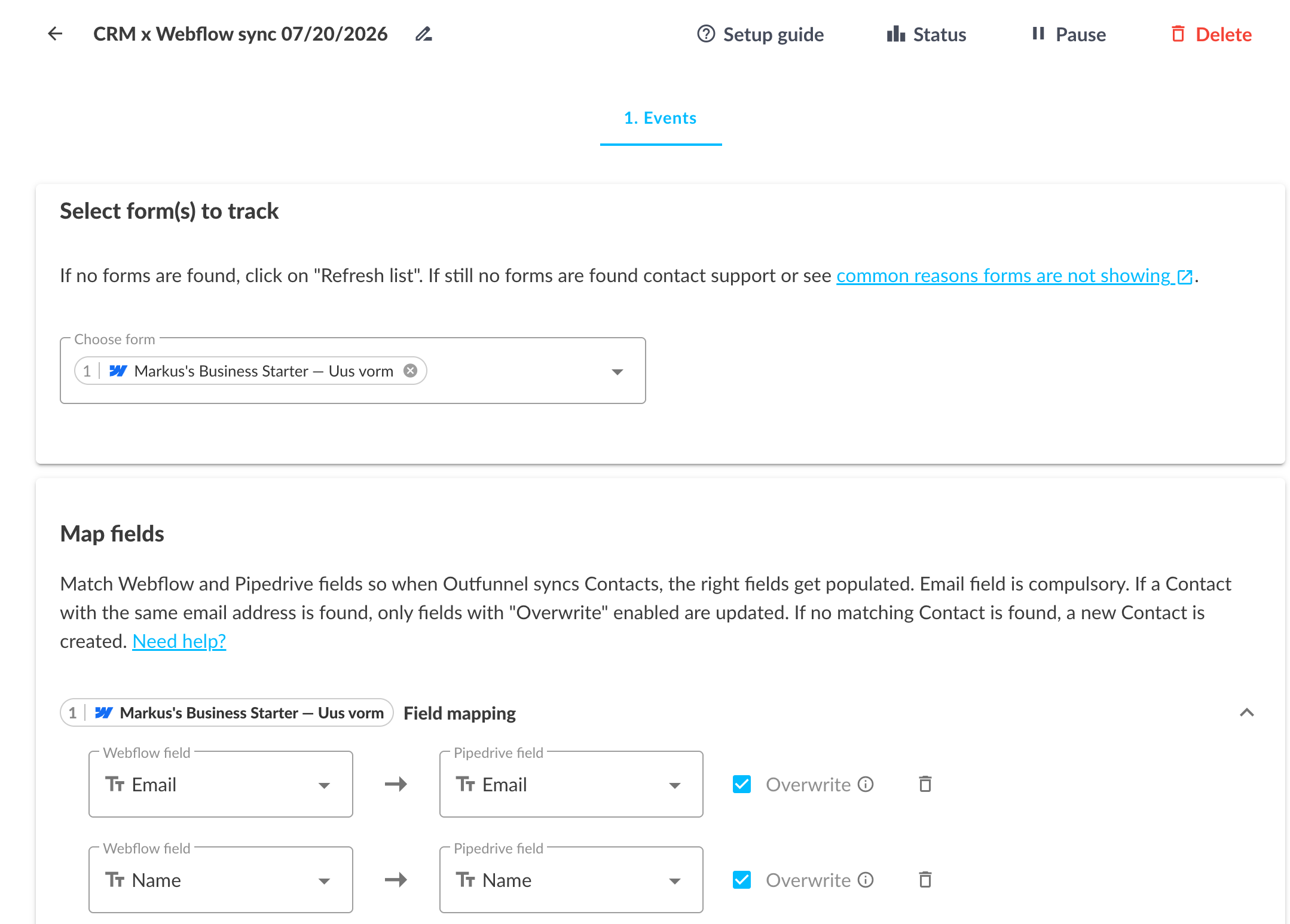This screenshot has width=1290, height=924.
Task: Collapse the Field mapping section
Action: click(x=1246, y=712)
